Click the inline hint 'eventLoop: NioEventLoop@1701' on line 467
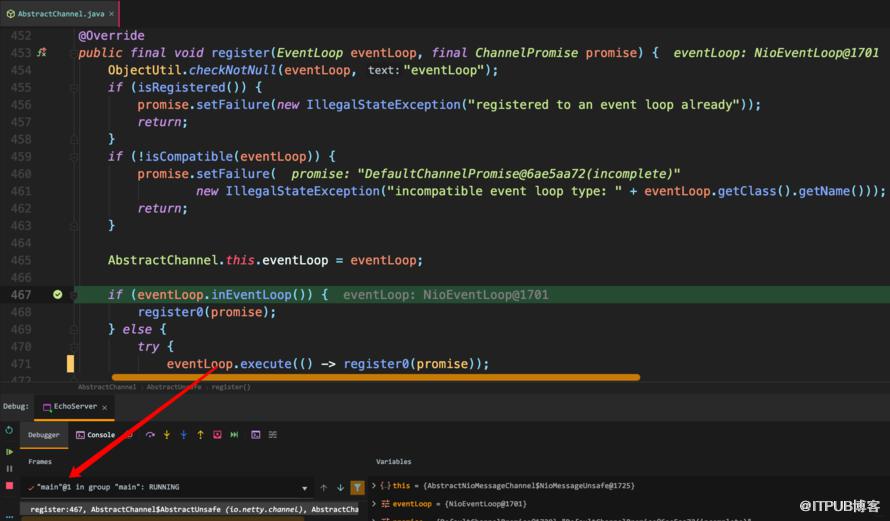 pos(446,295)
